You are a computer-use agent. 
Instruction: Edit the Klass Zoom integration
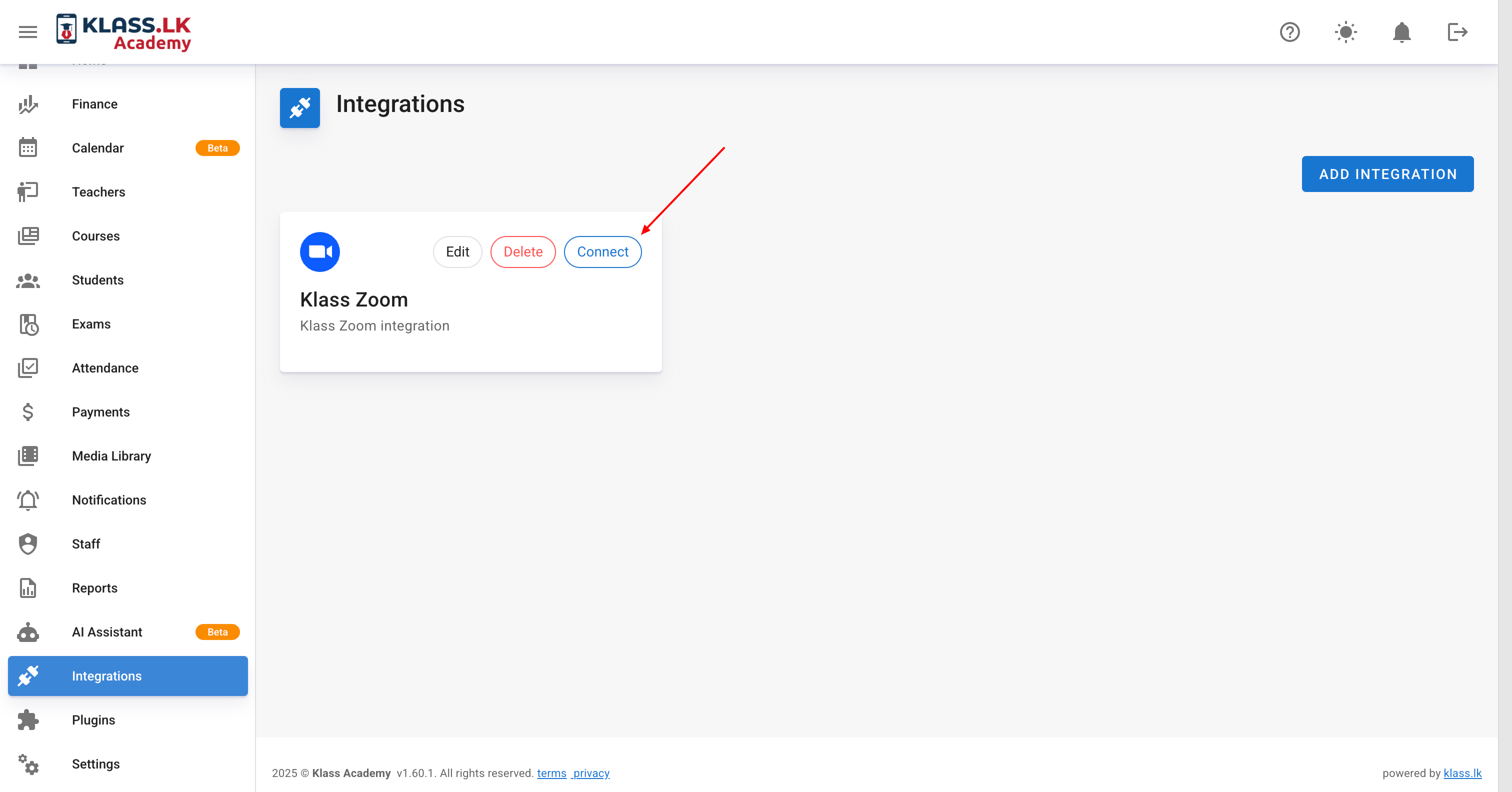pyautogui.click(x=457, y=252)
